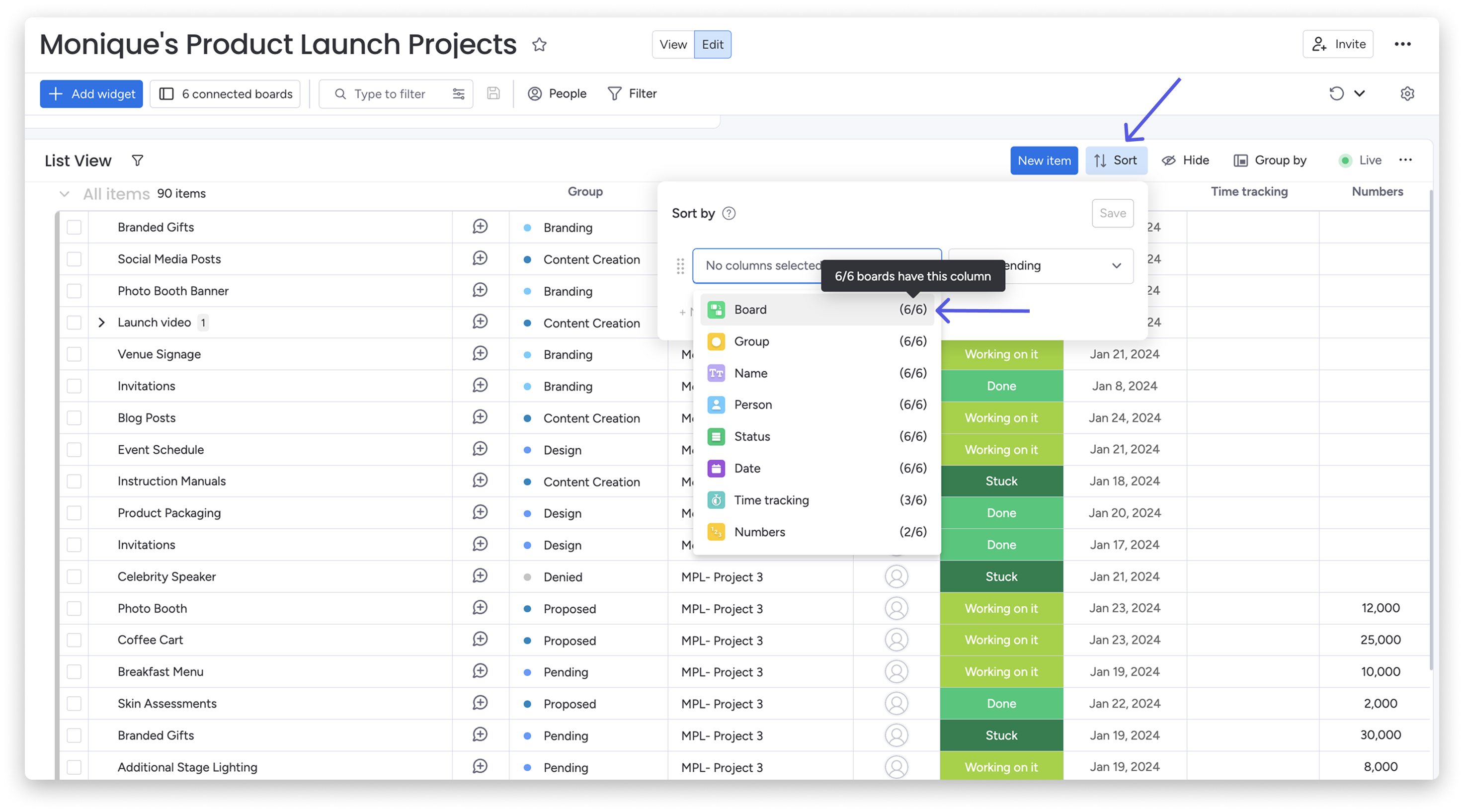
Task: Select the Launch video row checkbox
Action: pyautogui.click(x=74, y=322)
